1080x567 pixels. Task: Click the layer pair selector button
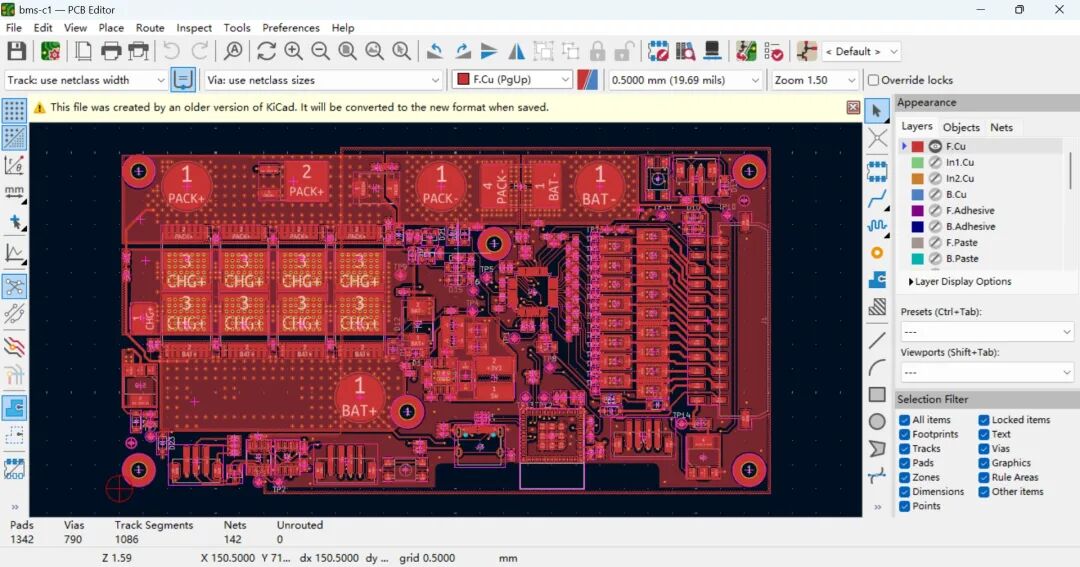pos(588,80)
